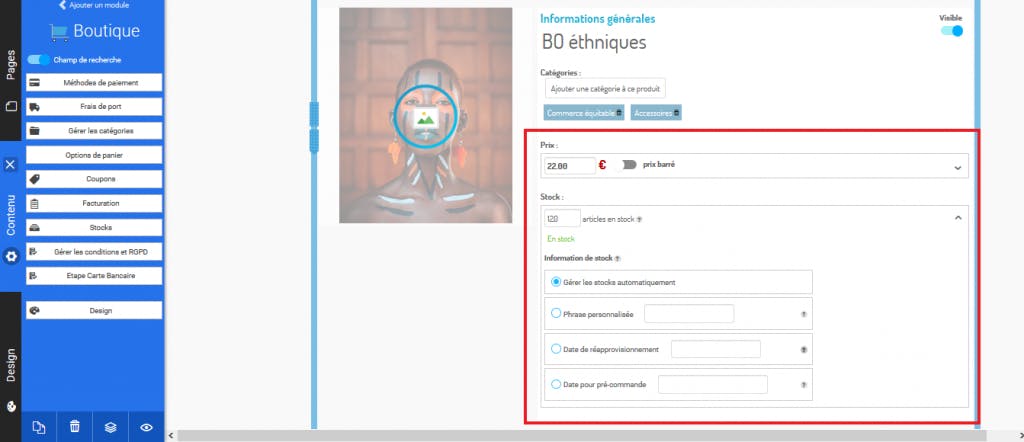Image resolution: width=1024 pixels, height=442 pixels.
Task: Click help icon in Phrase personnalisée row
Action: (804, 314)
